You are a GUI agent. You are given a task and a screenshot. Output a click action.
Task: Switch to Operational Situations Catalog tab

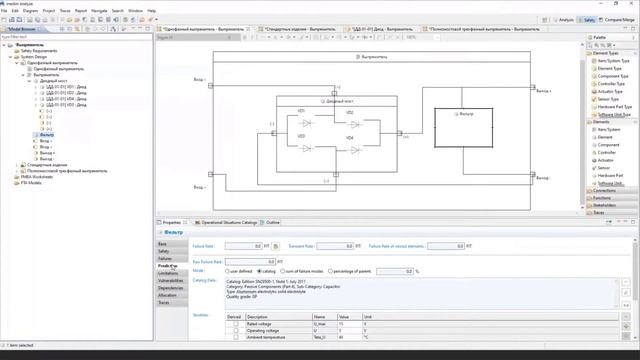226,222
